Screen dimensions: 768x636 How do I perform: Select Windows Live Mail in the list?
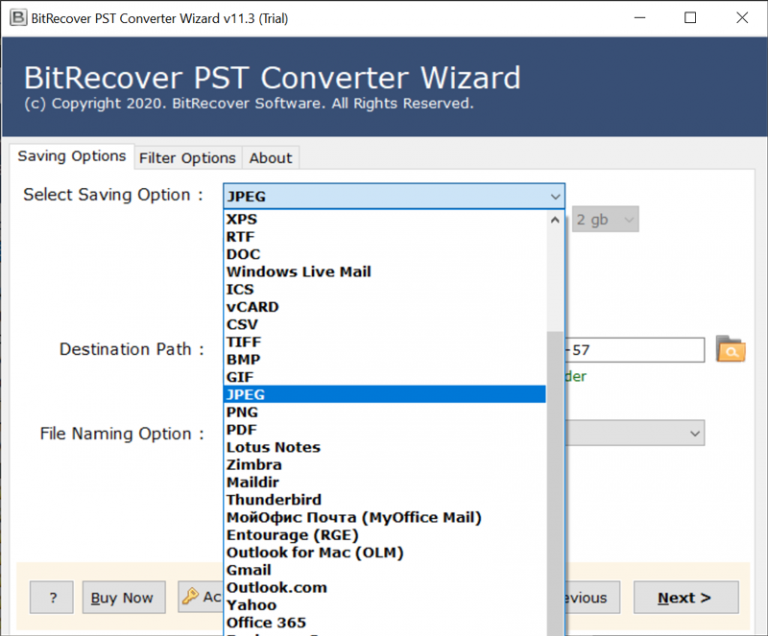pos(384,272)
